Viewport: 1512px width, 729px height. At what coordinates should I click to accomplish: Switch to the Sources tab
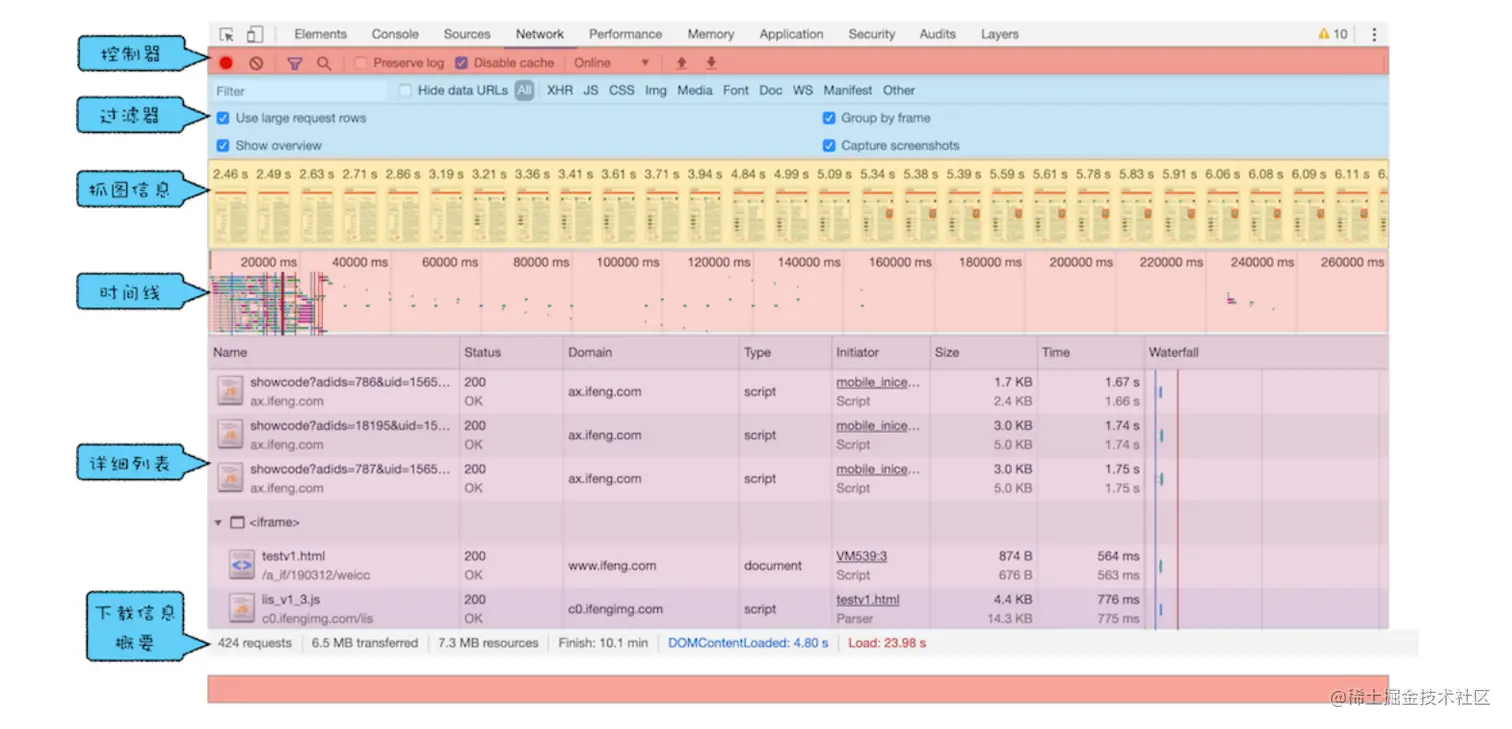pyautogui.click(x=467, y=34)
